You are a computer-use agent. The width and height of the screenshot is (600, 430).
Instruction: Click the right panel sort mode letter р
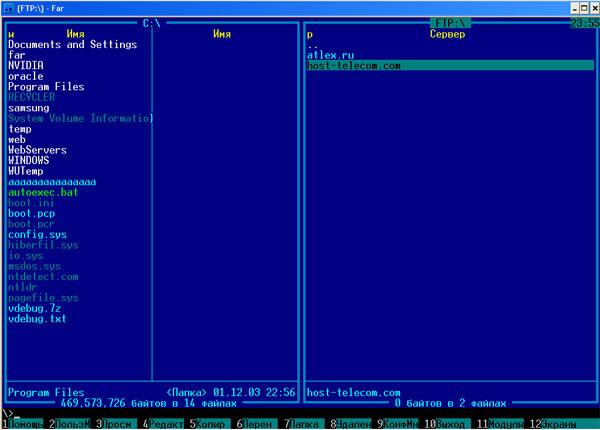point(310,34)
